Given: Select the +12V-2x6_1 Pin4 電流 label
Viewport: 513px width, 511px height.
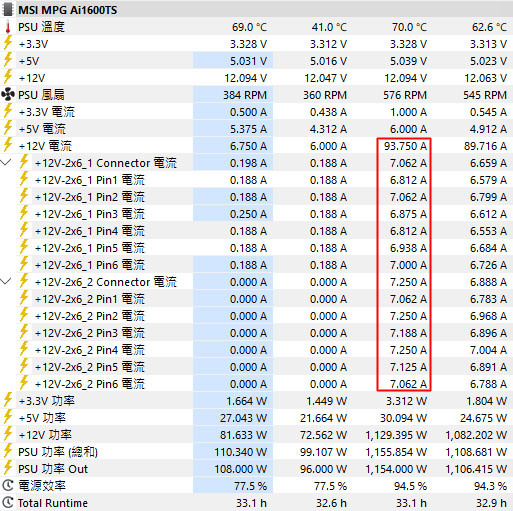Looking at the screenshot, I should tap(90, 231).
